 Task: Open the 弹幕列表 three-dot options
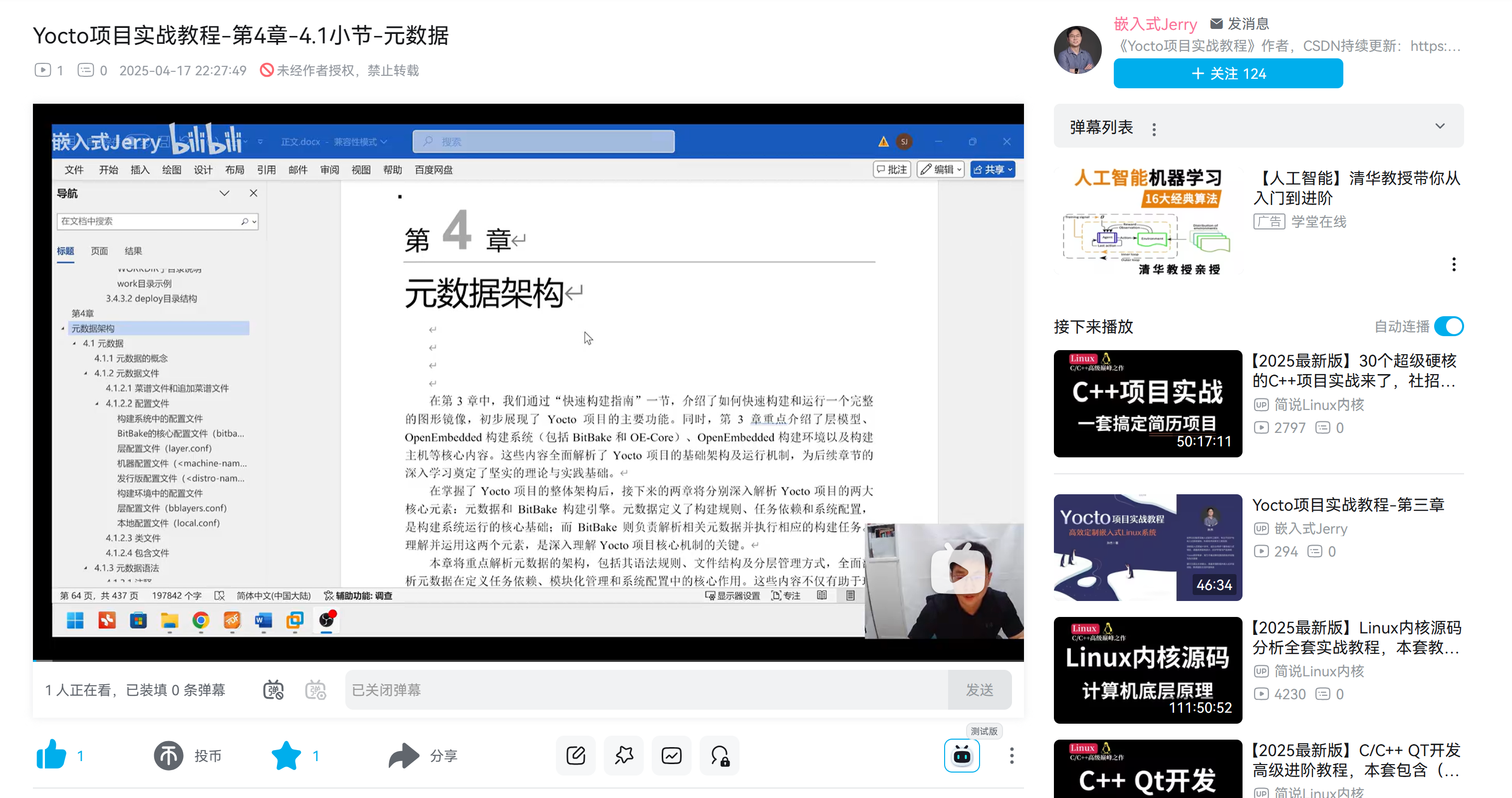pyautogui.click(x=1153, y=129)
